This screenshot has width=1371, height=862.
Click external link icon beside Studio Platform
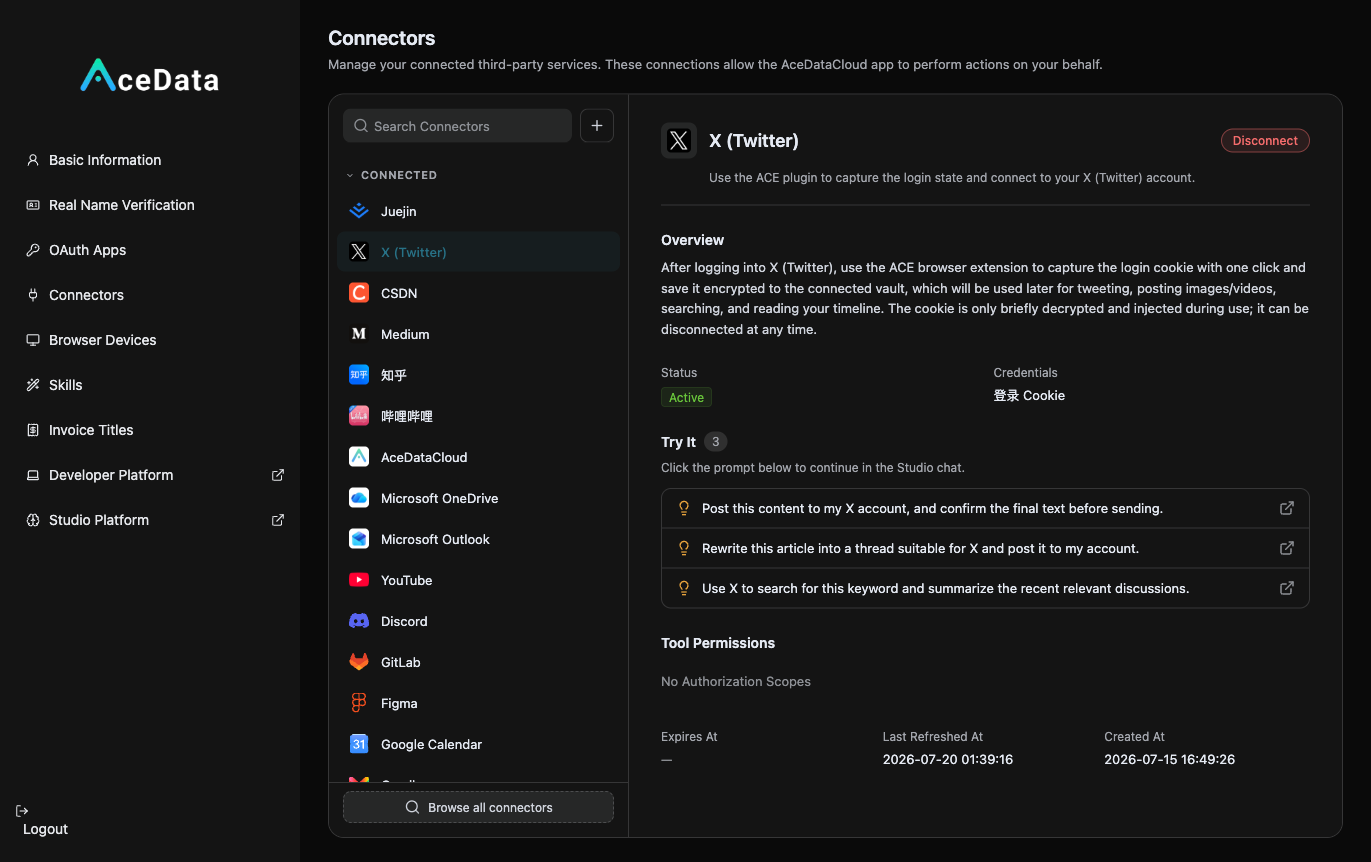point(278,520)
